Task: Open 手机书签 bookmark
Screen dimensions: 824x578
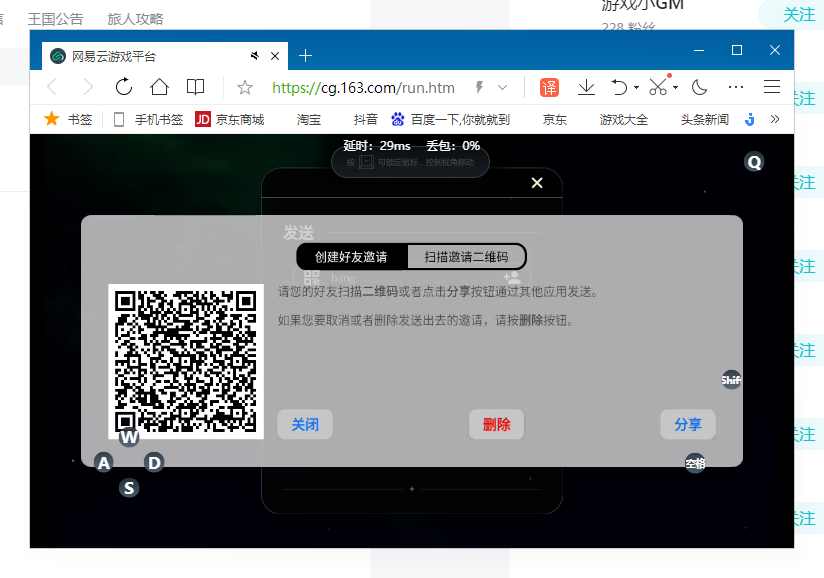Action: pos(148,120)
